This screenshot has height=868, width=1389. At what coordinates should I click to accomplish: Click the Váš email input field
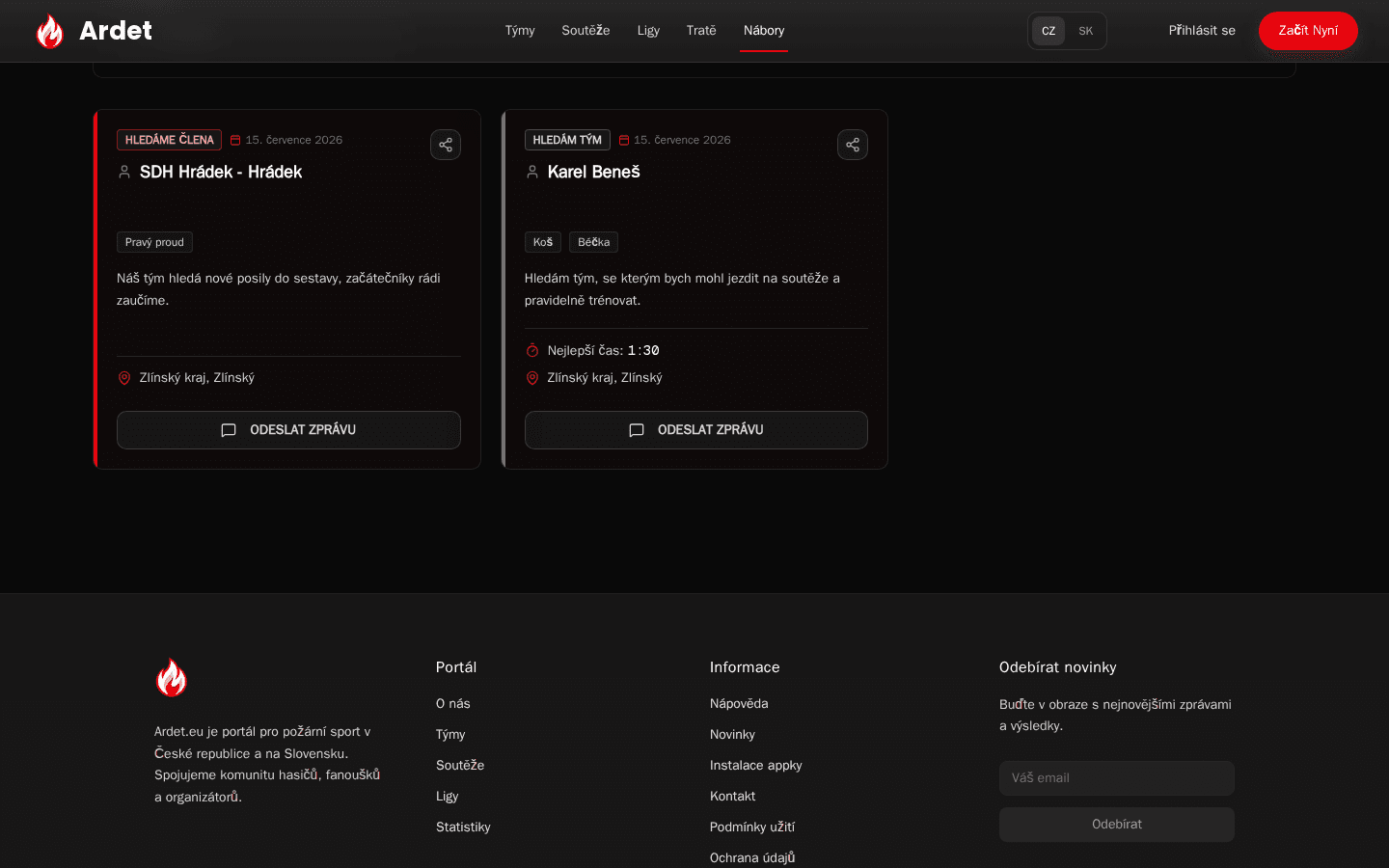[x=1117, y=778]
